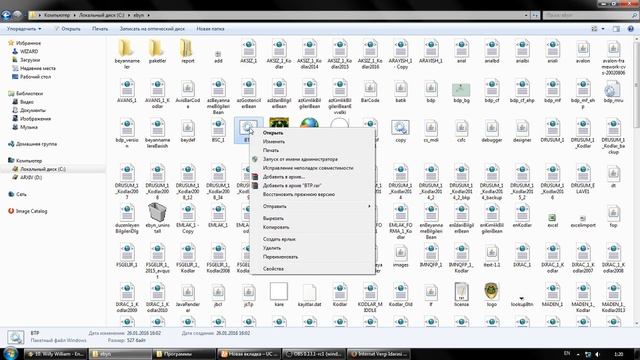The width and height of the screenshot is (640, 360).
Task: Select the kare blank image file
Action: pyautogui.click(x=279, y=291)
